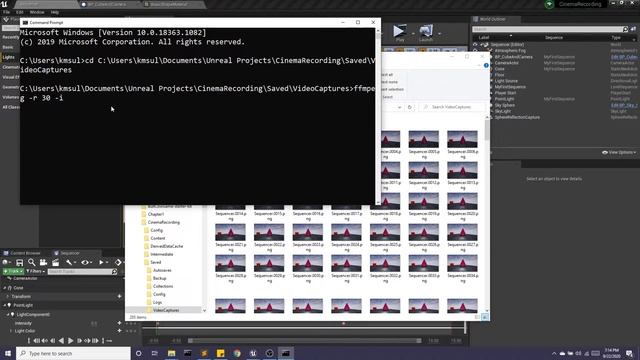Click the red playhead marker on timeline
Viewport: 640px width, 360px height.
click(x=344, y=323)
